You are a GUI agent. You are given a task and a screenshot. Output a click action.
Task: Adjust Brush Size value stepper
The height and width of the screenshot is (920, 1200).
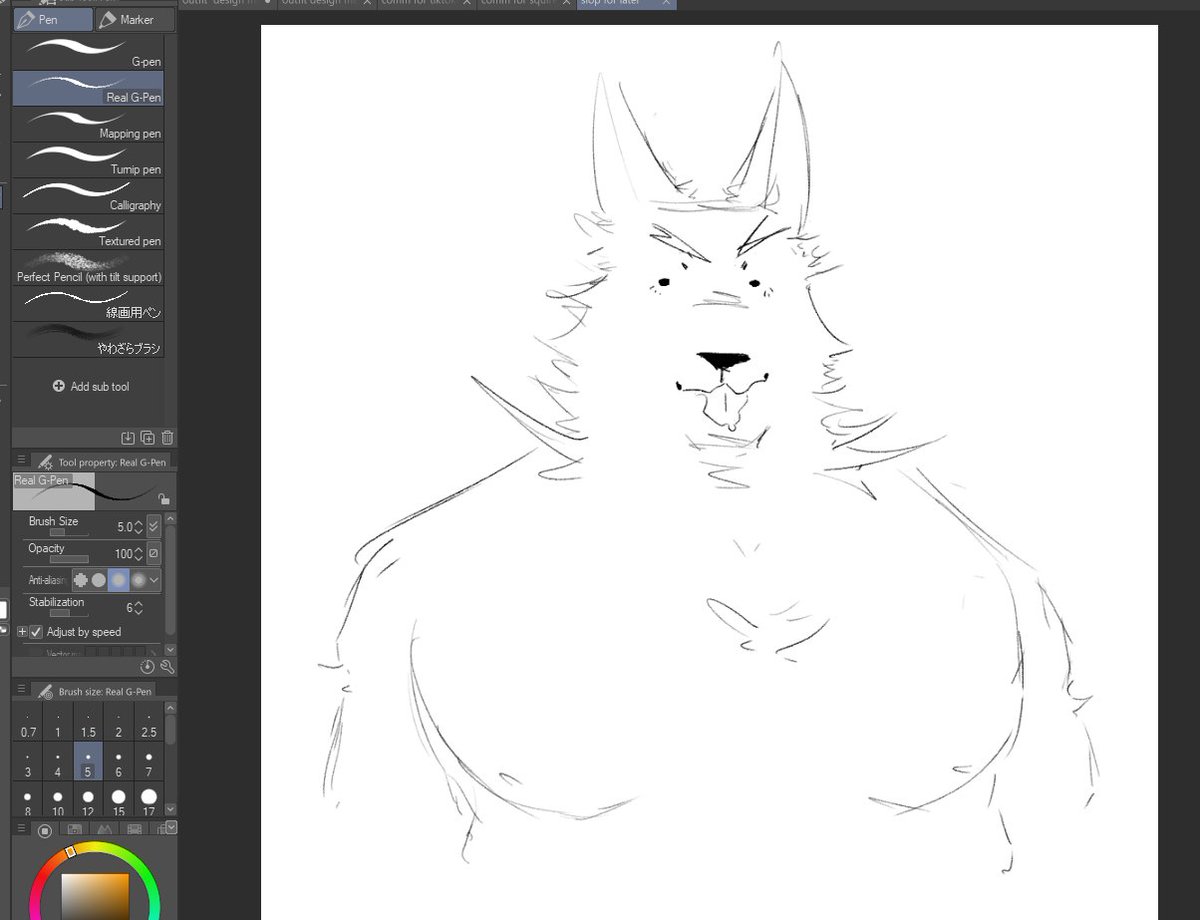click(139, 526)
